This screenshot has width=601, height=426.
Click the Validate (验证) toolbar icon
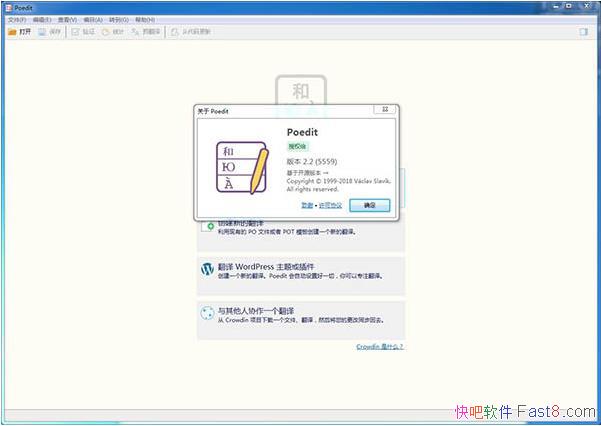(75, 32)
